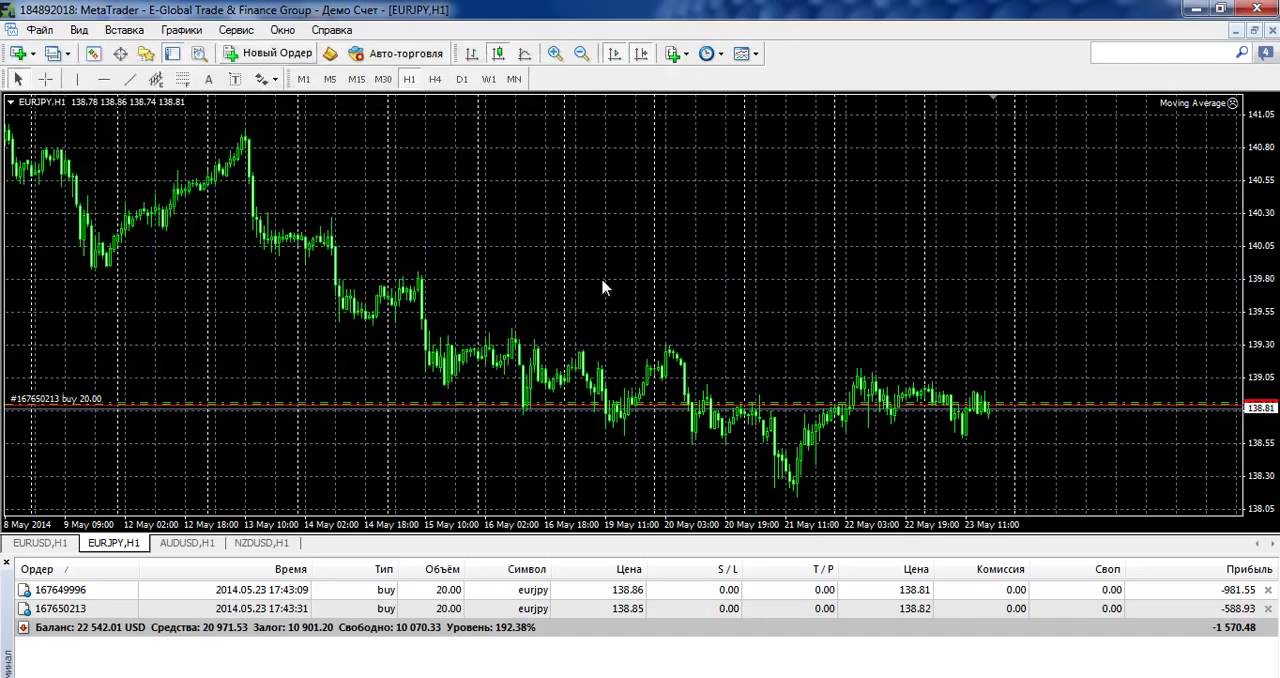
Task: Set timeframe to D1
Action: coord(461,79)
